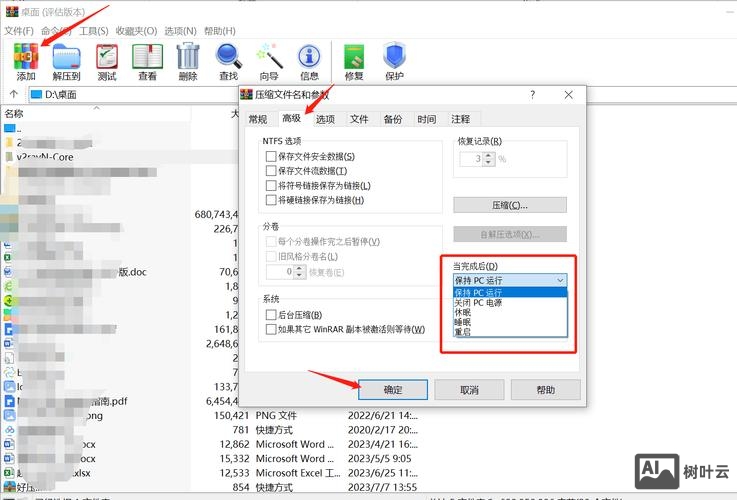Go up one folder with arrow icon
The image size is (737, 500).
pyautogui.click(x=14, y=94)
